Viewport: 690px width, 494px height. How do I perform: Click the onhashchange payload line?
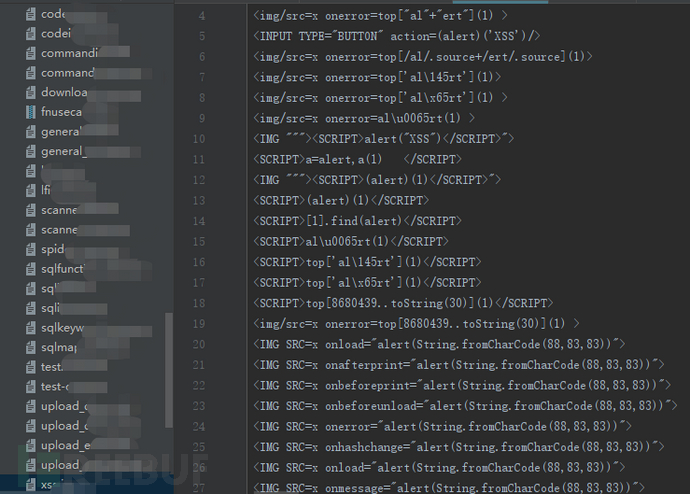[459, 447]
